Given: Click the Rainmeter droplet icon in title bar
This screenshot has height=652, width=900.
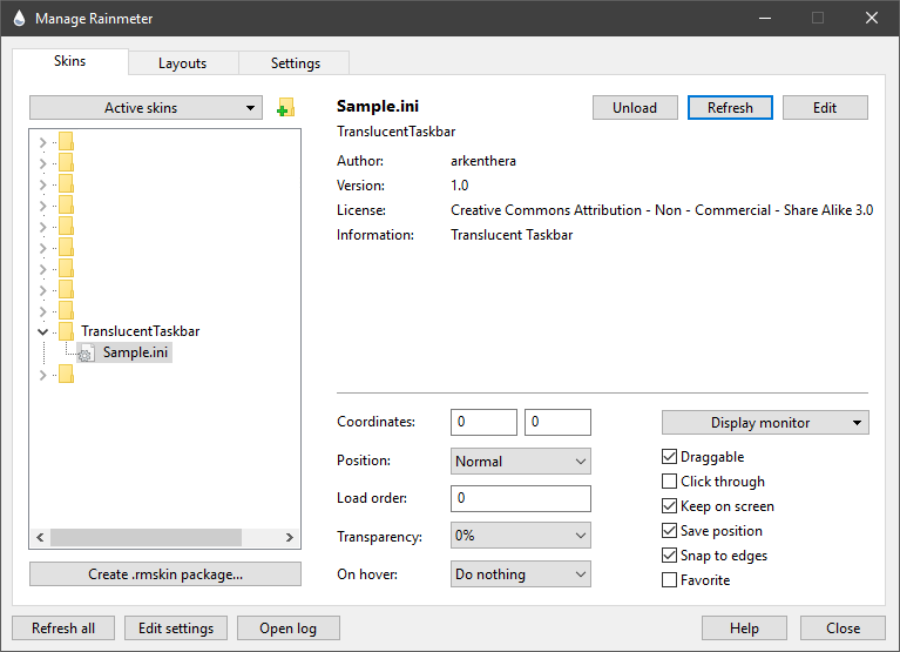Looking at the screenshot, I should (18, 18).
